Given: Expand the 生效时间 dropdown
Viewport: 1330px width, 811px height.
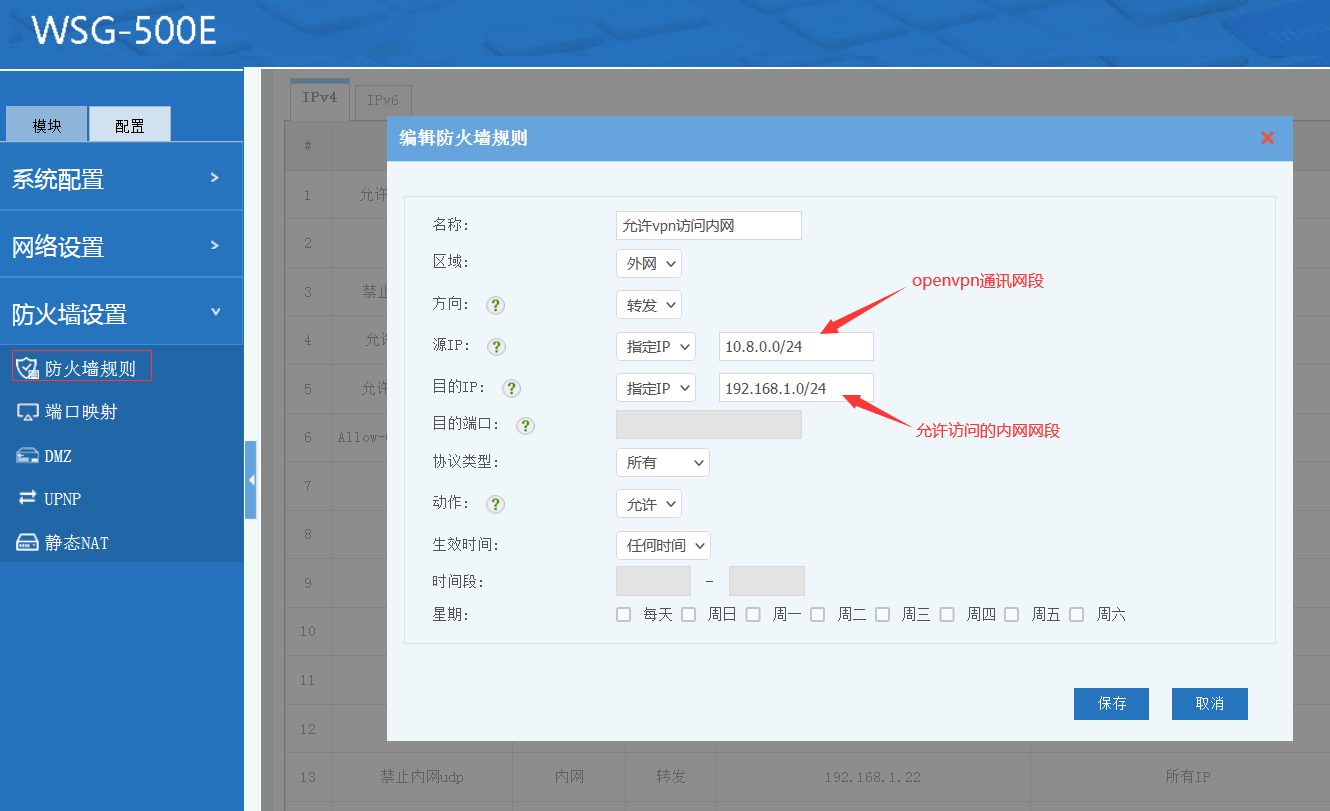Looking at the screenshot, I should [x=662, y=545].
